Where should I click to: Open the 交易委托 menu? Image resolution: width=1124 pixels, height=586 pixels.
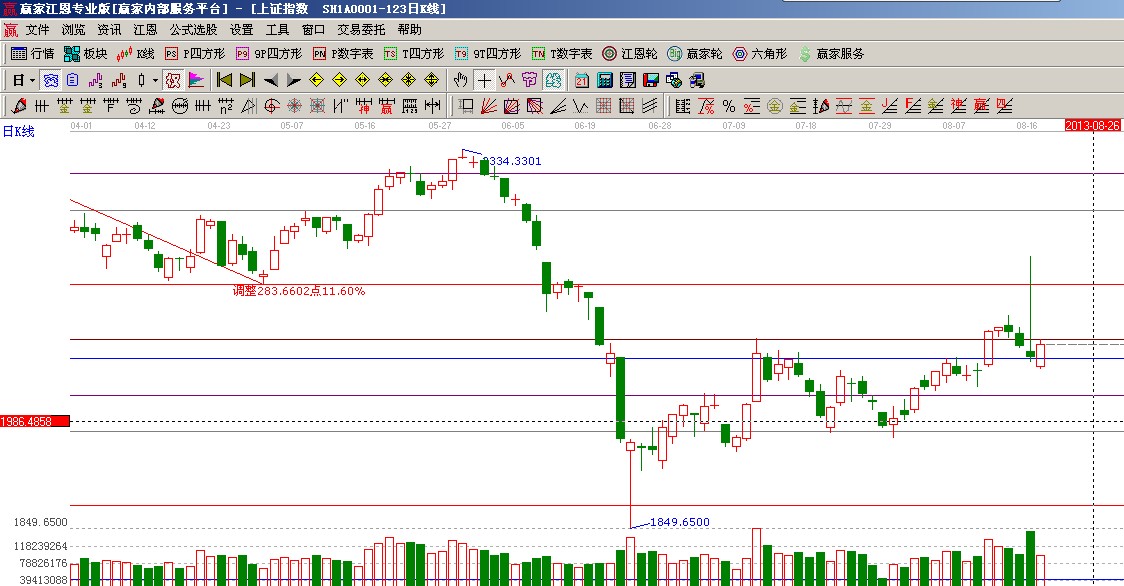(361, 30)
